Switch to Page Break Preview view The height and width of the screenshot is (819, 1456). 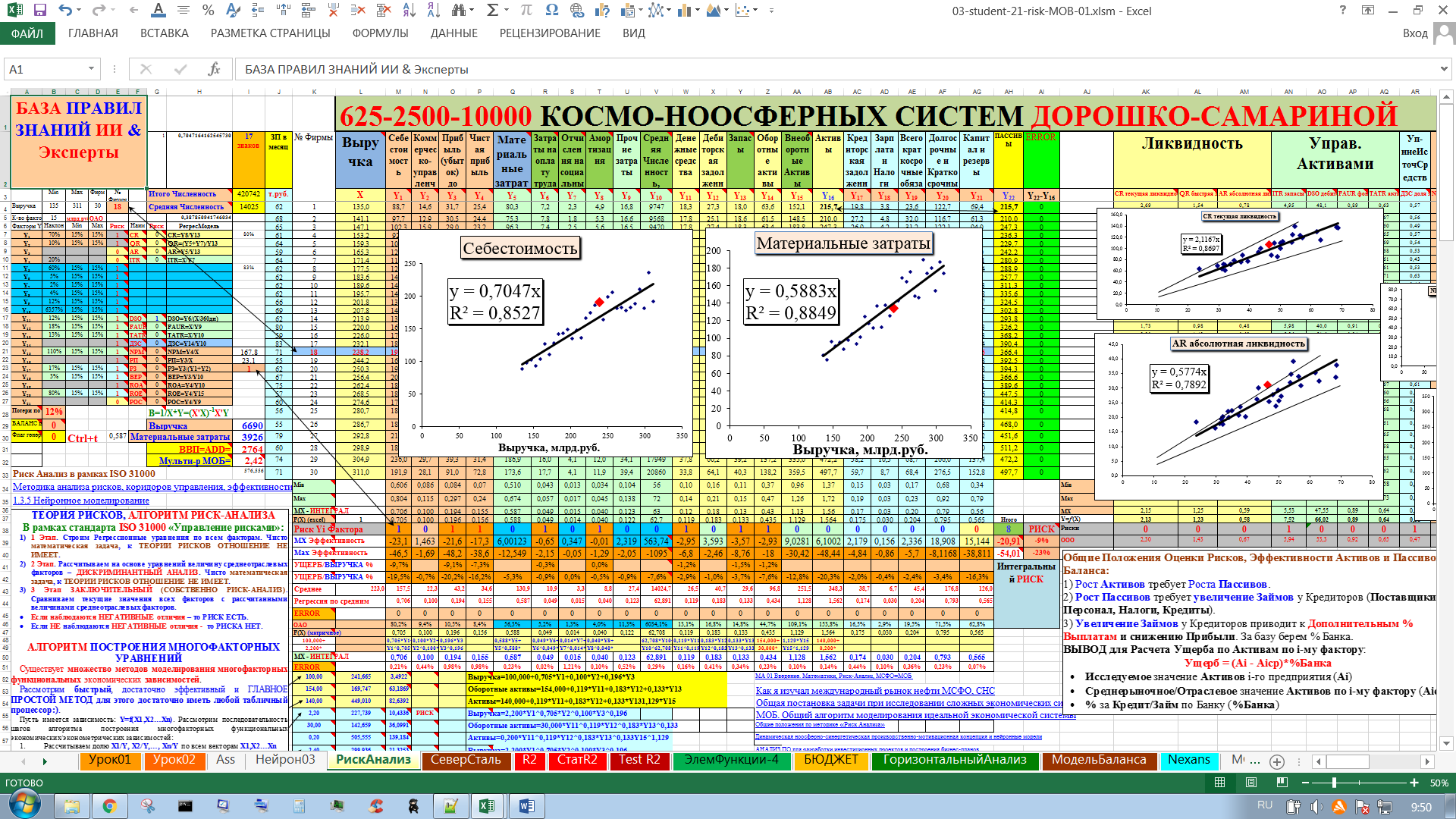pos(1282,783)
